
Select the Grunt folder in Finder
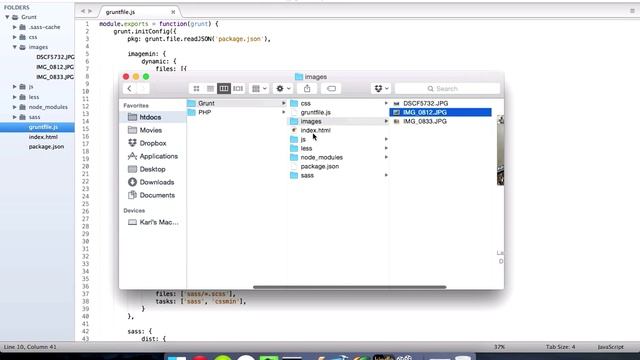click(237, 103)
